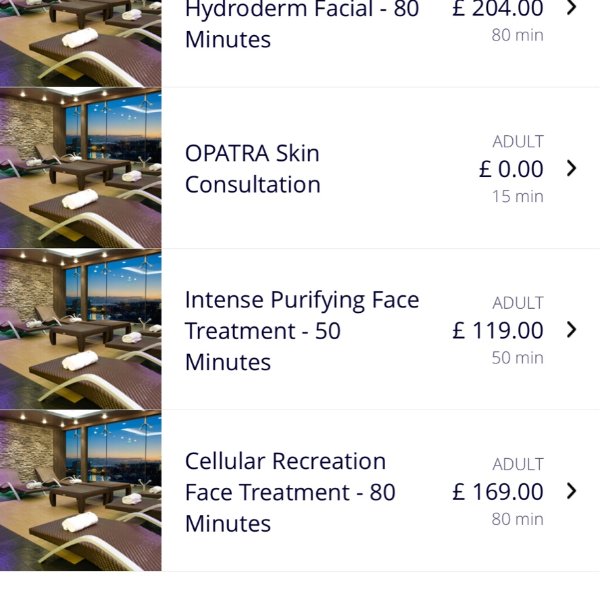Select the Intense Purifying Face Treatment thumbnail
The image size is (600, 600).
[x=80, y=329]
